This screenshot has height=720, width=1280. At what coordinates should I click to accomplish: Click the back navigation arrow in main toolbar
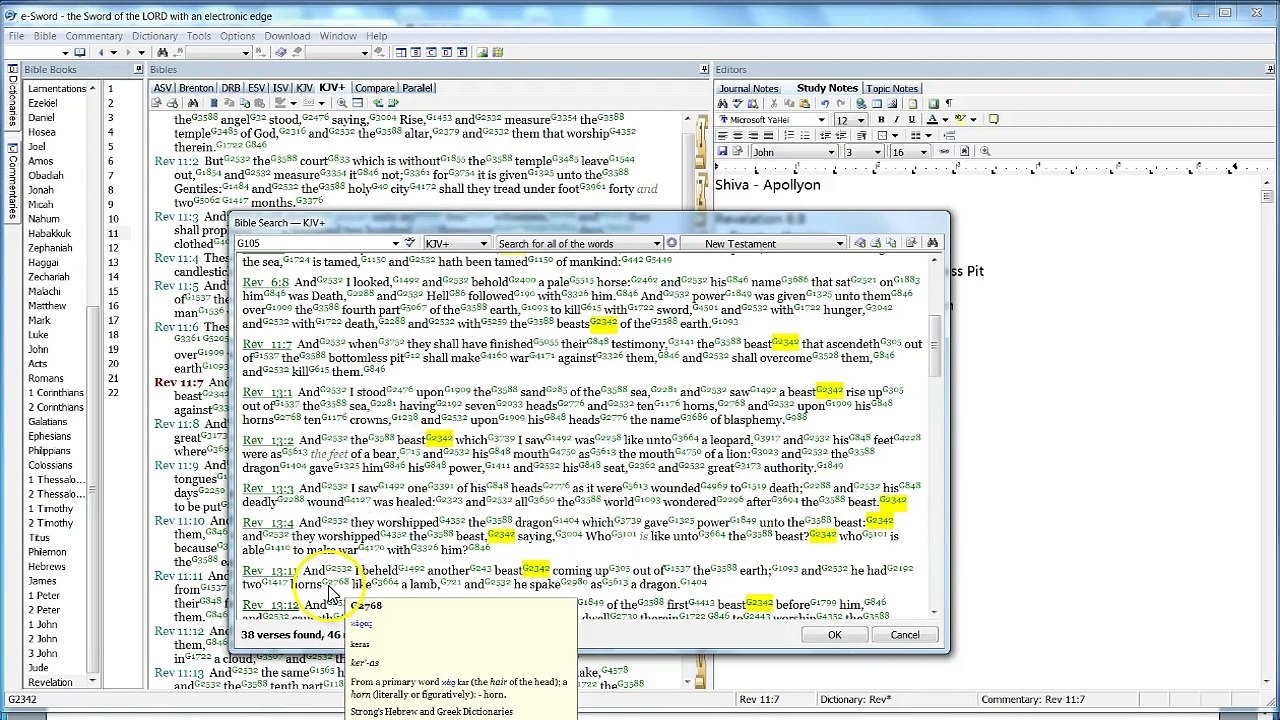point(99,52)
